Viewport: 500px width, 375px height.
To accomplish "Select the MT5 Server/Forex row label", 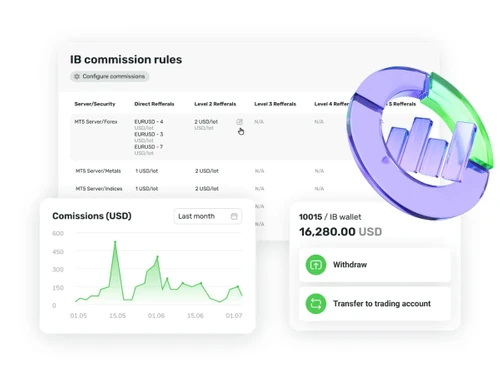I will click(96, 122).
